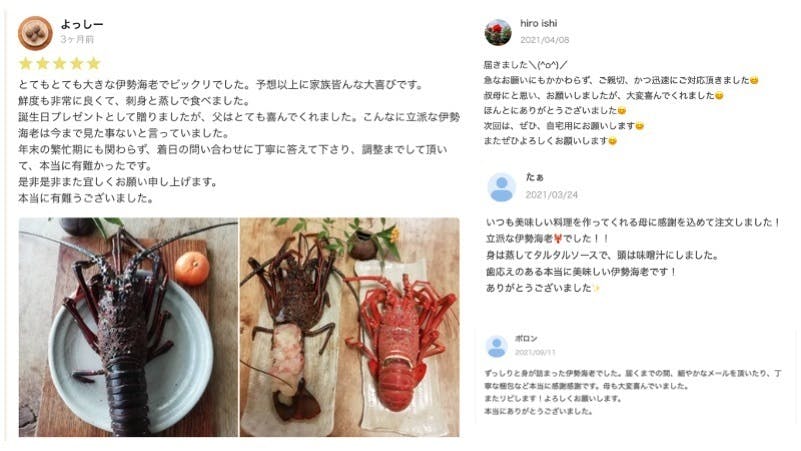The width and height of the screenshot is (801, 451).
Task: Click the first yellow rating star
Action: click(26, 63)
